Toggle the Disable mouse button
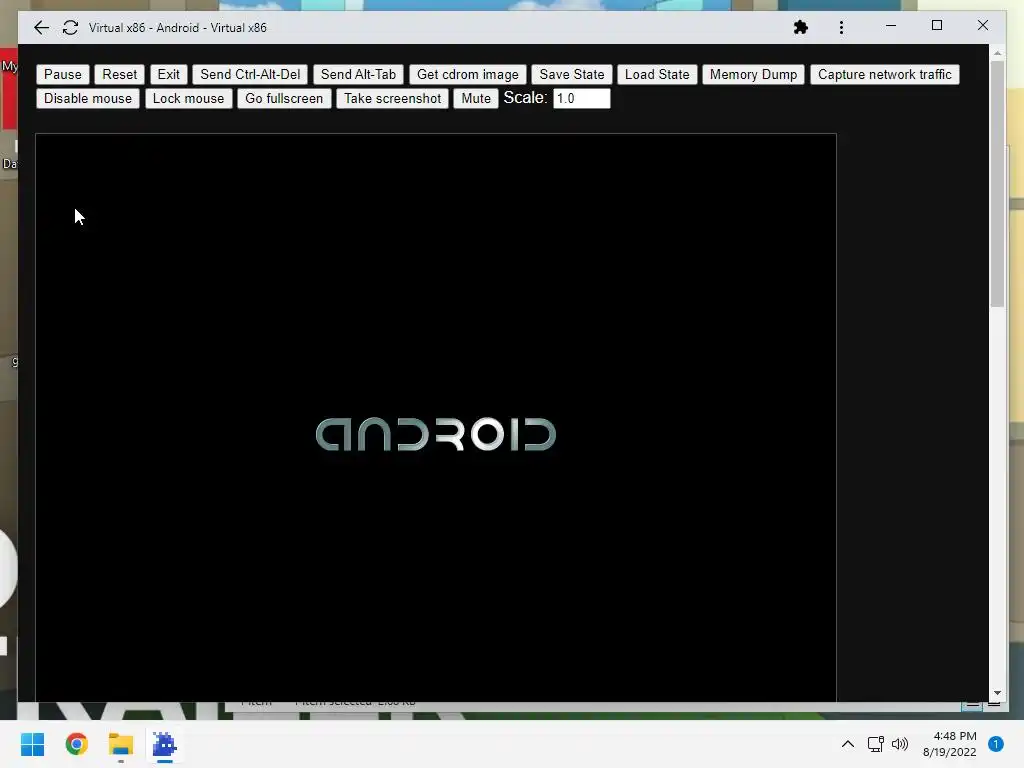The height and width of the screenshot is (768, 1024). pyautogui.click(x=88, y=99)
